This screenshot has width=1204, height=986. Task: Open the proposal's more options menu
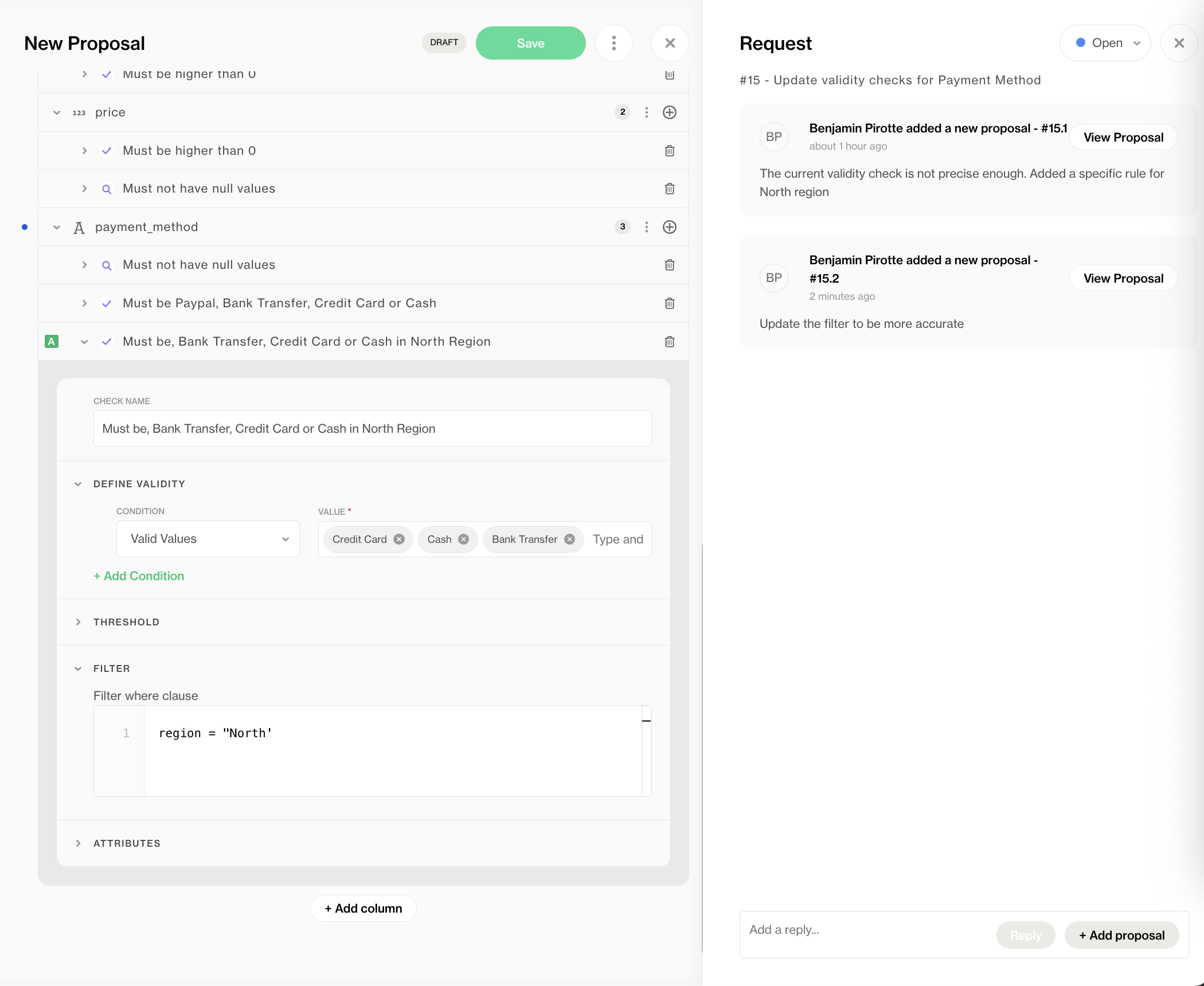(x=613, y=43)
